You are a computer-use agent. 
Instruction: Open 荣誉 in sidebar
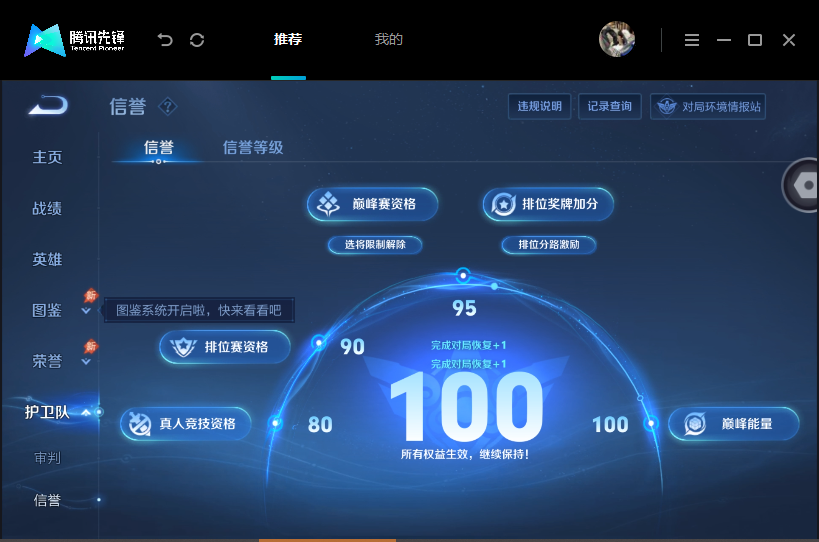47,361
